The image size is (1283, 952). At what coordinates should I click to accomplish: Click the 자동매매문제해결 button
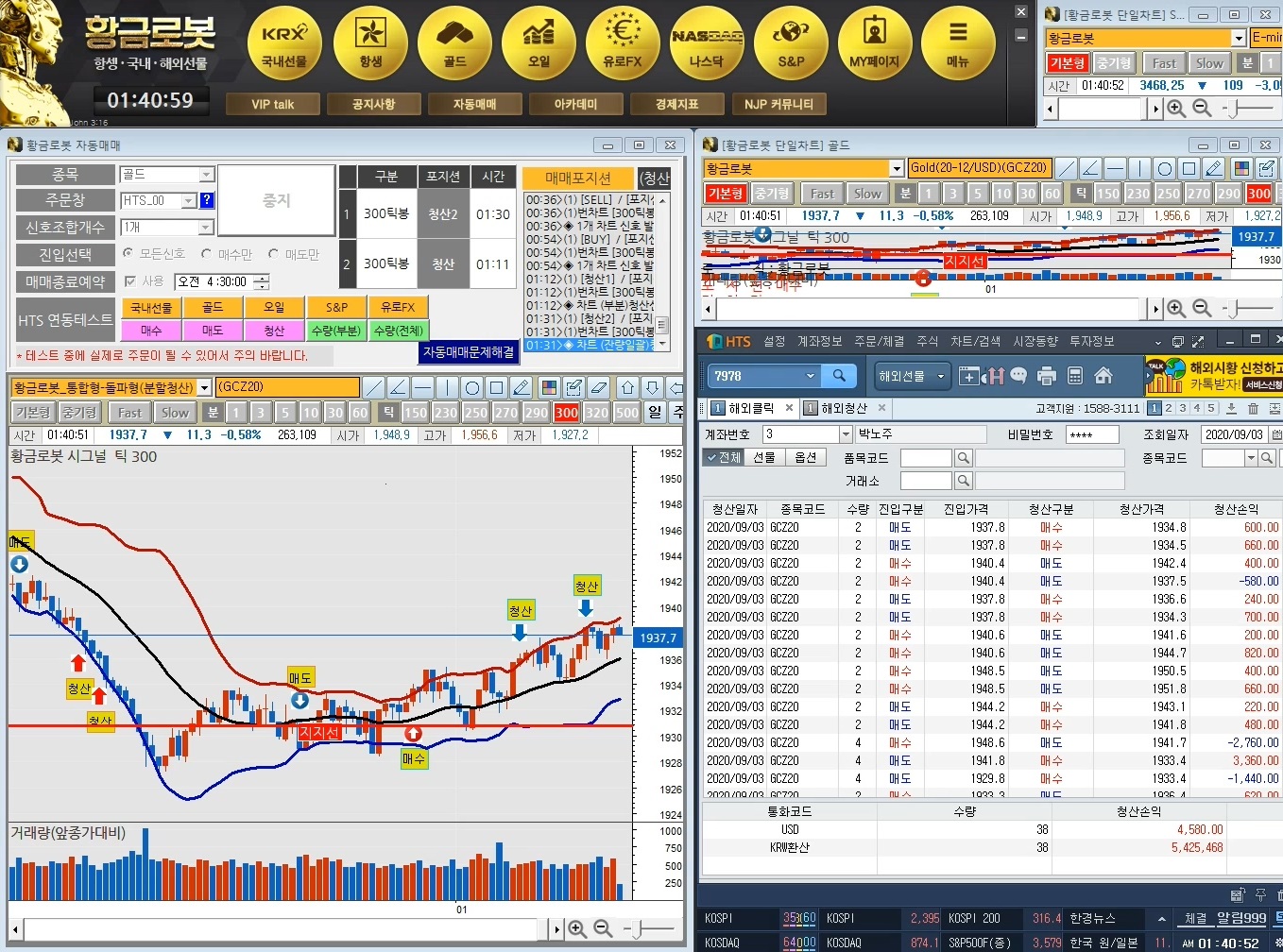click(468, 351)
